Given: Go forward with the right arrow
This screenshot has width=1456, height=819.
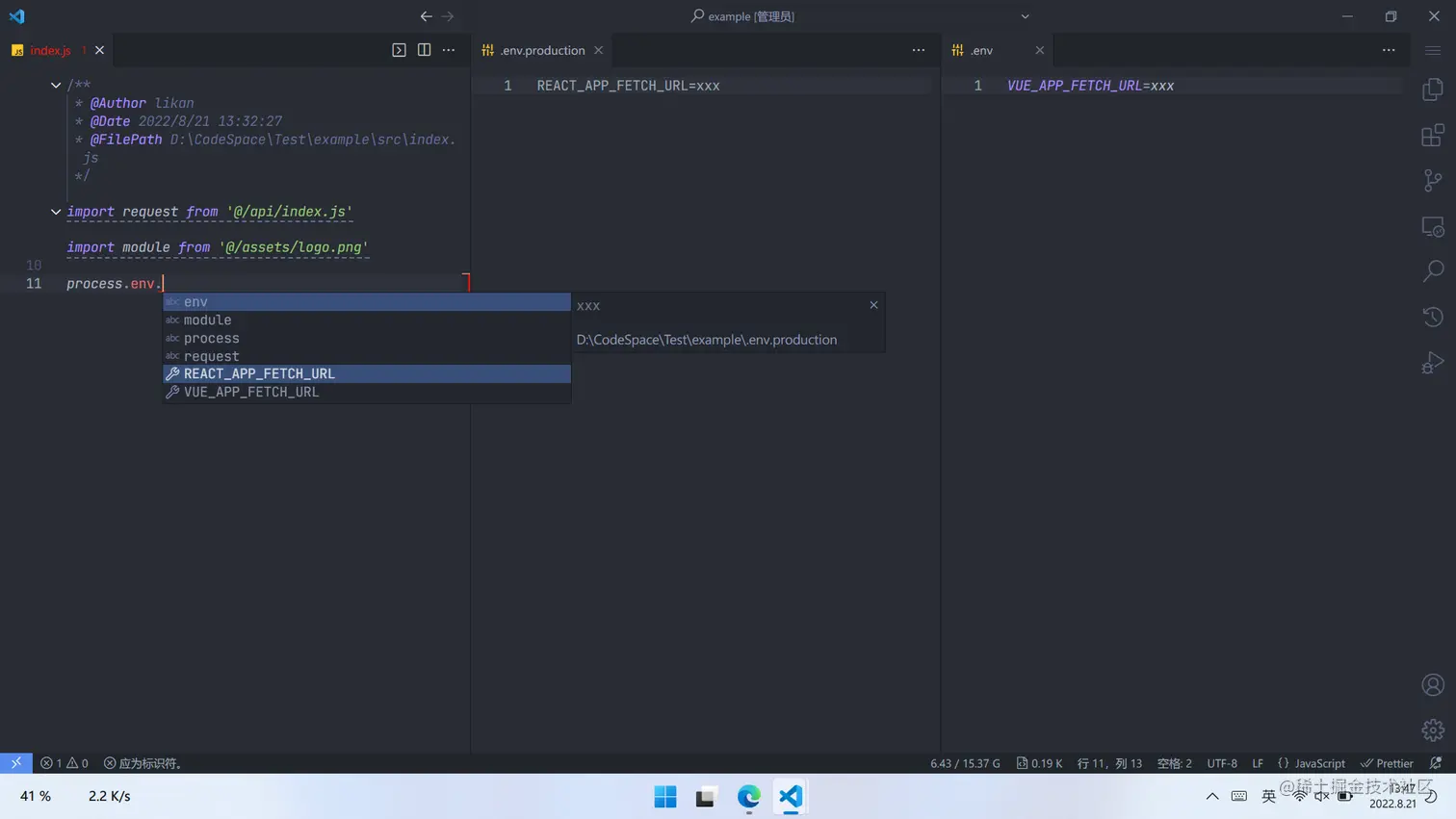Looking at the screenshot, I should (448, 16).
